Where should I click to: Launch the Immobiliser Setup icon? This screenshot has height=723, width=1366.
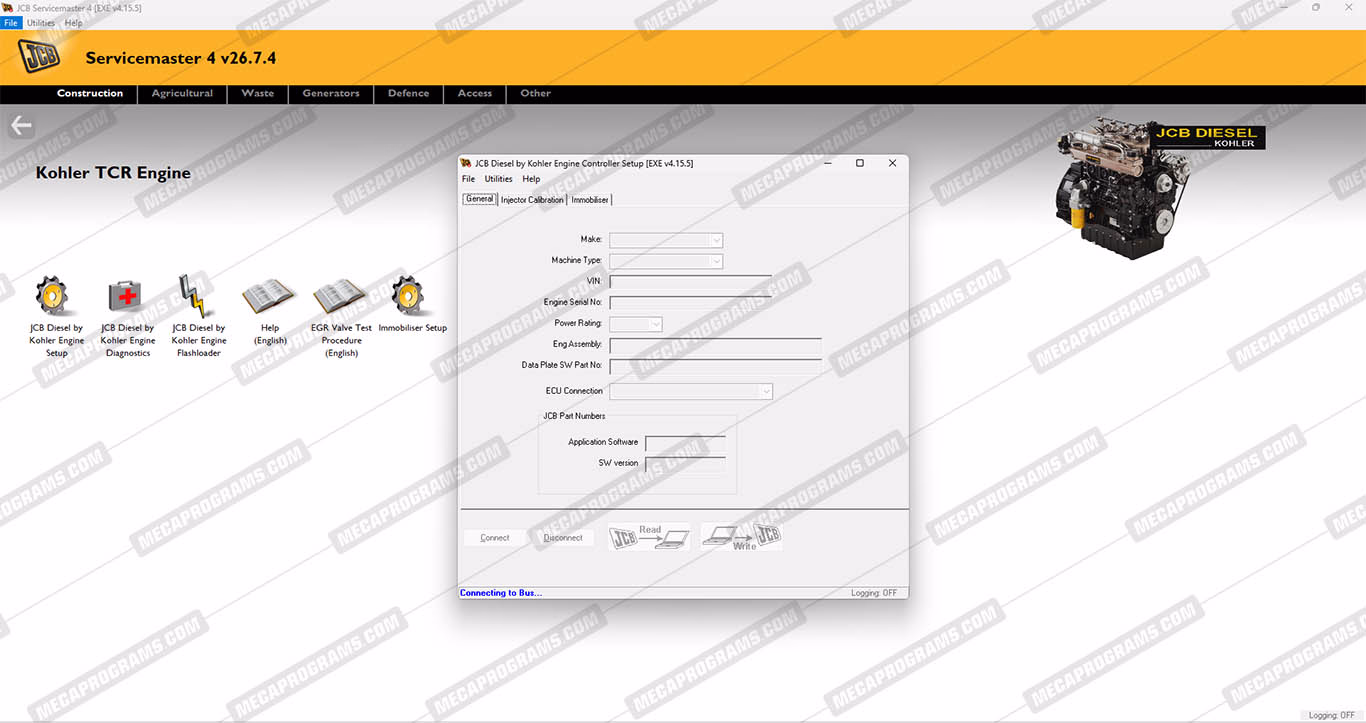(409, 297)
